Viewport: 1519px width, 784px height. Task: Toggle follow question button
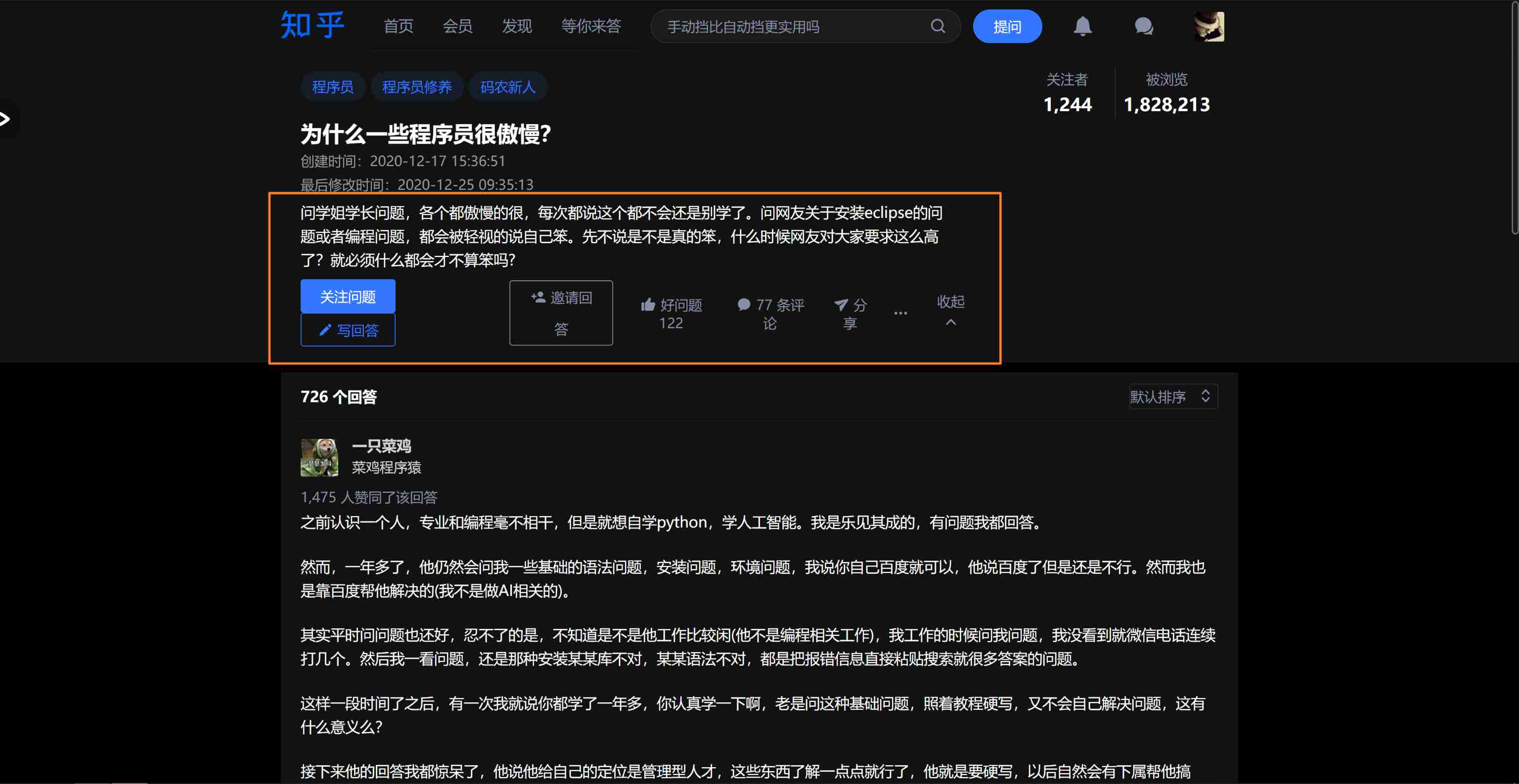(x=347, y=296)
